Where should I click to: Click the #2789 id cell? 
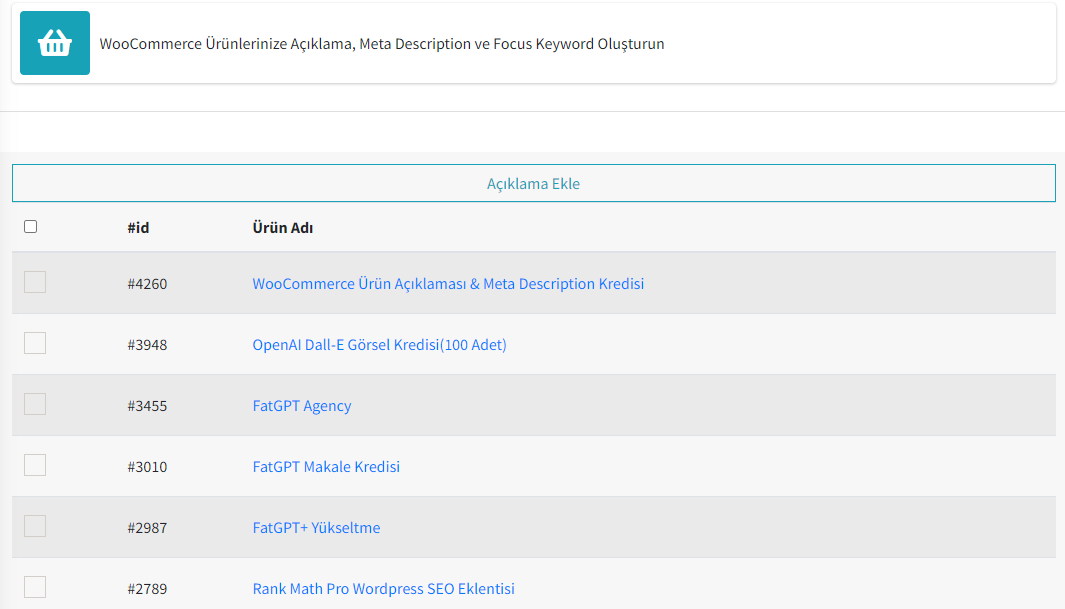click(147, 589)
